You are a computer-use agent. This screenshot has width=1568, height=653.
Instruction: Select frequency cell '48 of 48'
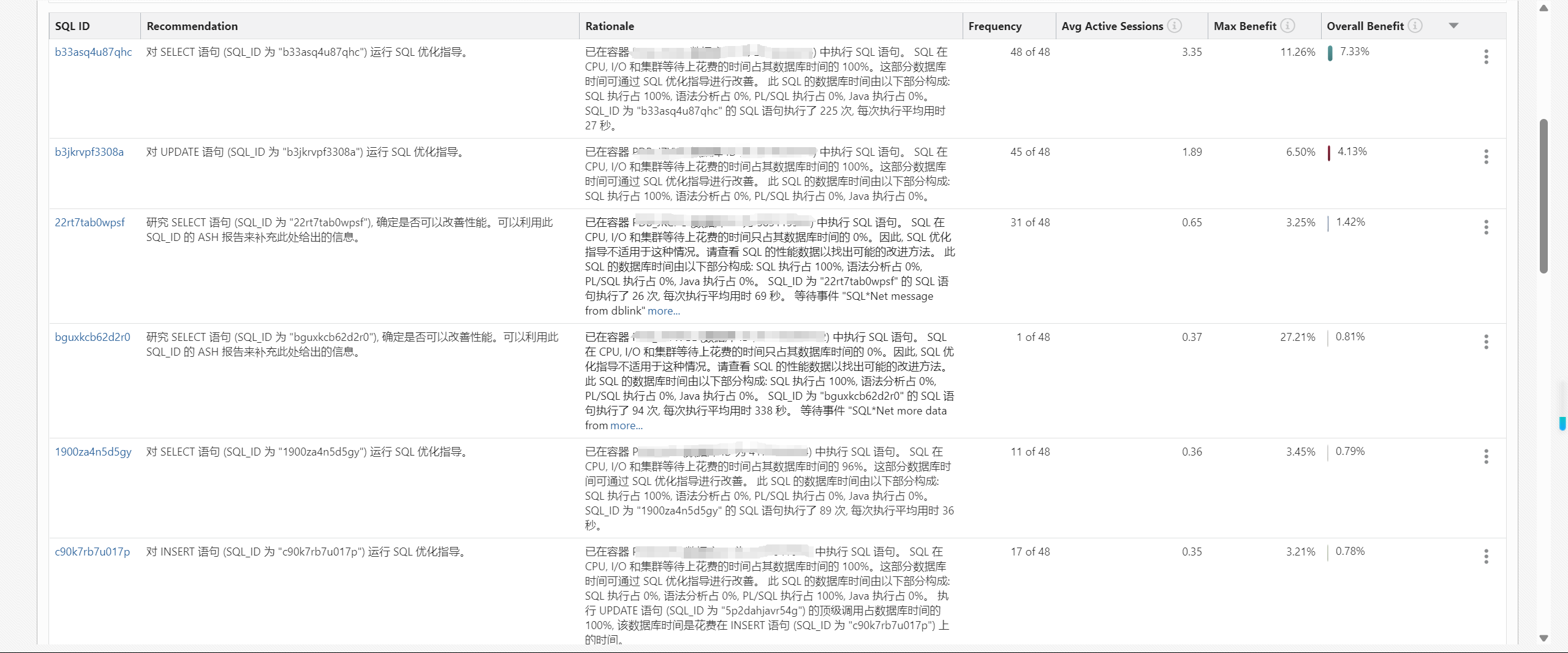click(x=1030, y=52)
